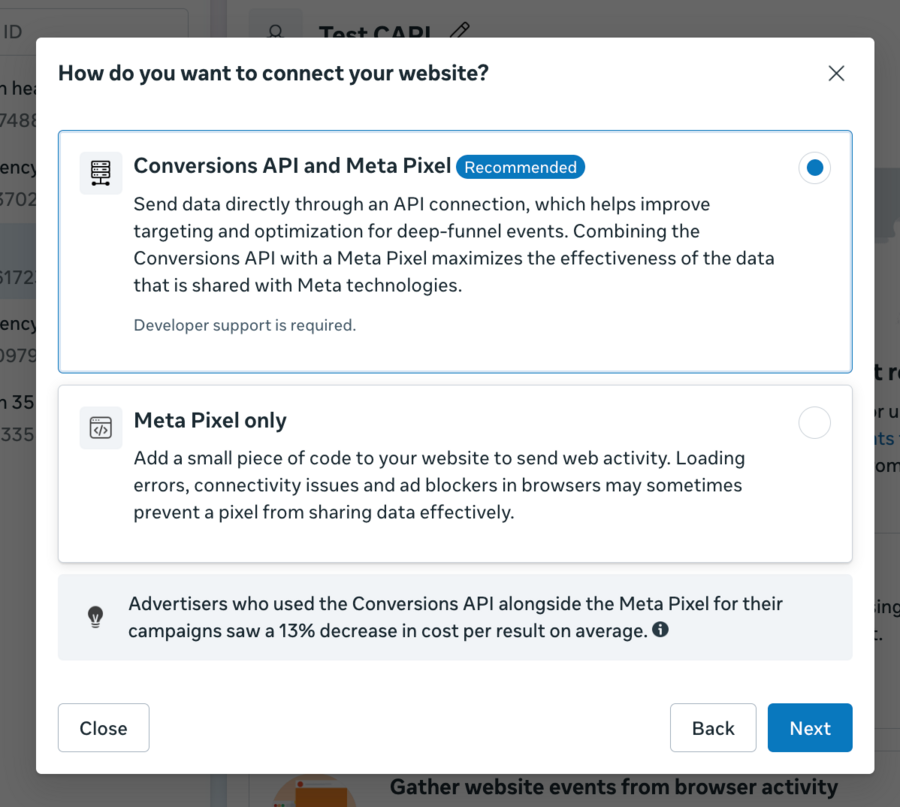Click the pencil edit icon beside Test CAPI
This screenshot has height=807, width=900.
pos(459,30)
